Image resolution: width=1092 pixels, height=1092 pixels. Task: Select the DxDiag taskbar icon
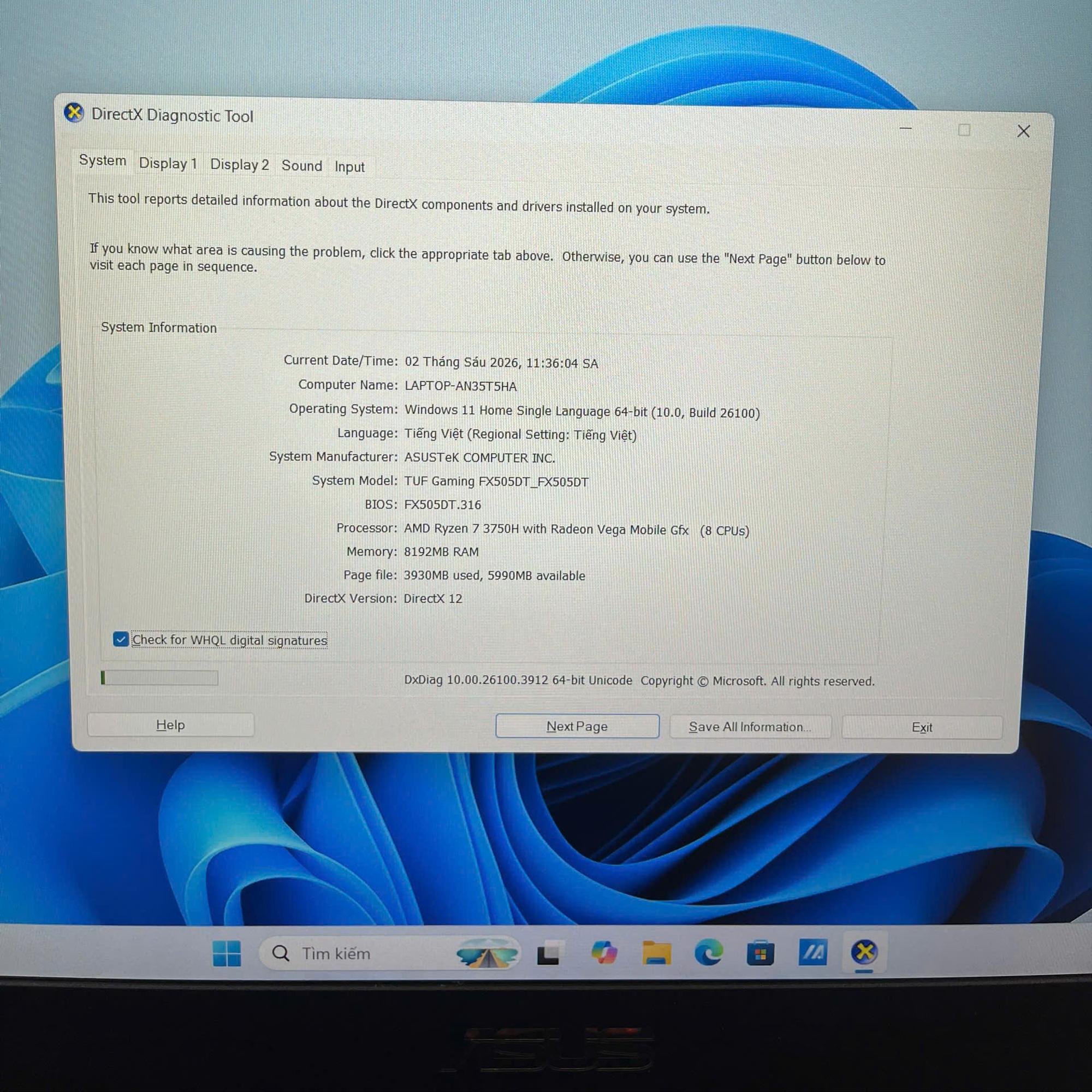pyautogui.click(x=864, y=952)
